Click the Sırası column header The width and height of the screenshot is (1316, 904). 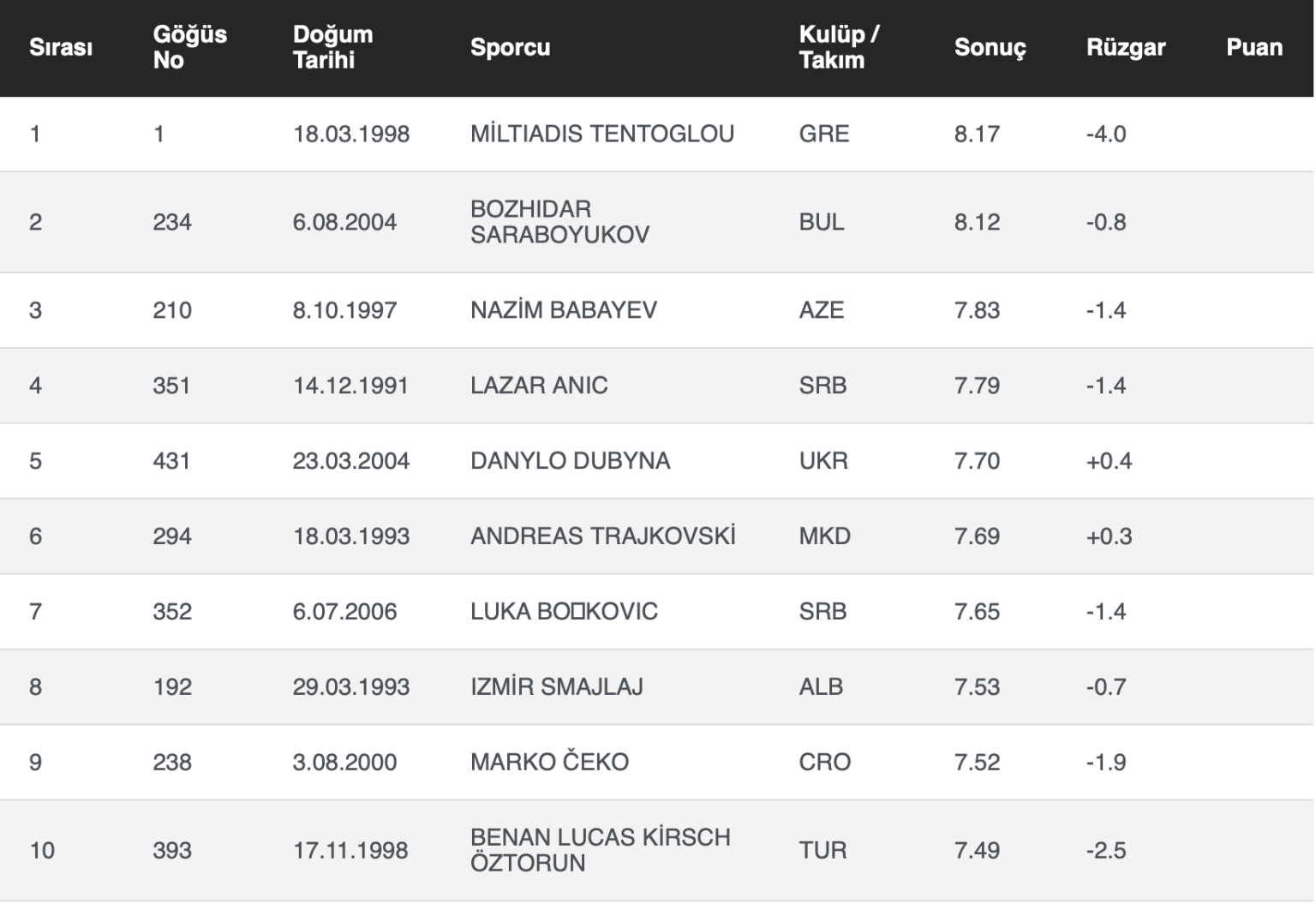pos(61,47)
